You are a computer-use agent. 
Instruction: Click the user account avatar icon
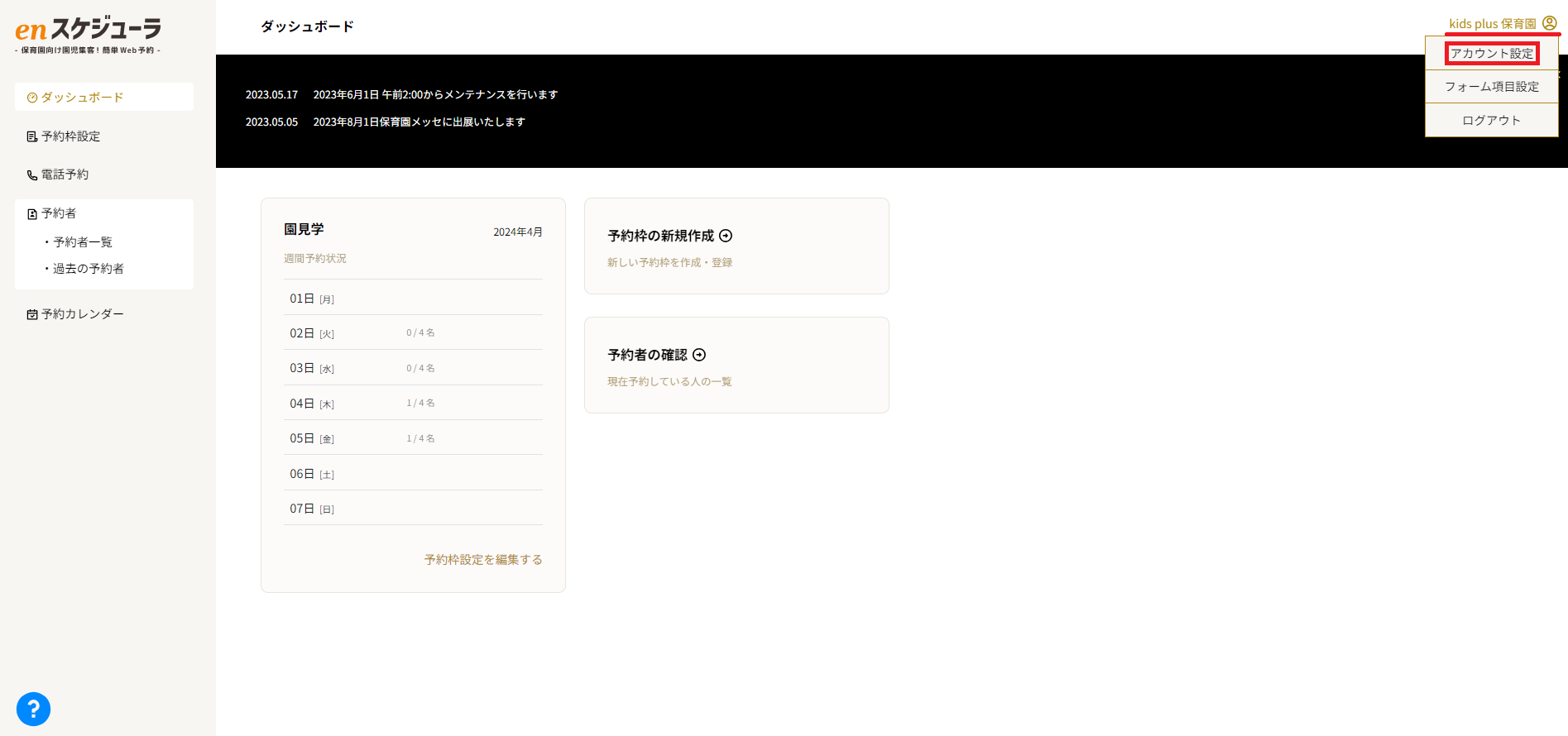pyautogui.click(x=1549, y=23)
